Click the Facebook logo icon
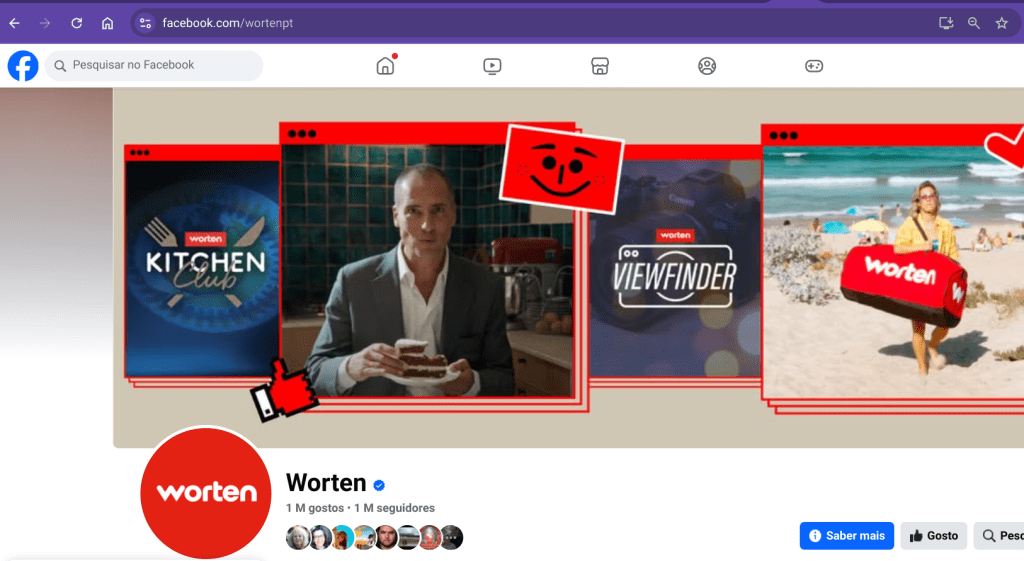Image resolution: width=1024 pixels, height=561 pixels. click(23, 66)
